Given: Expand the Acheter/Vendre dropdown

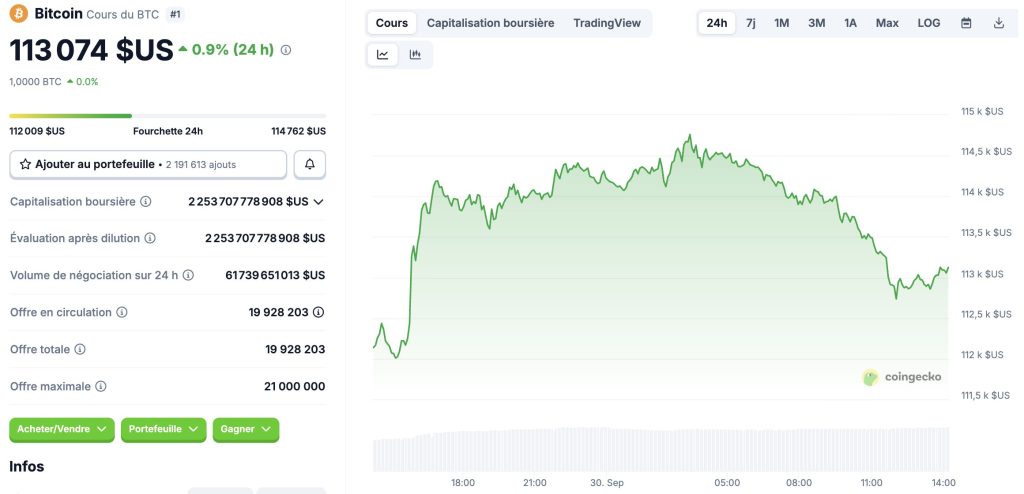Looking at the screenshot, I should 62,429.
